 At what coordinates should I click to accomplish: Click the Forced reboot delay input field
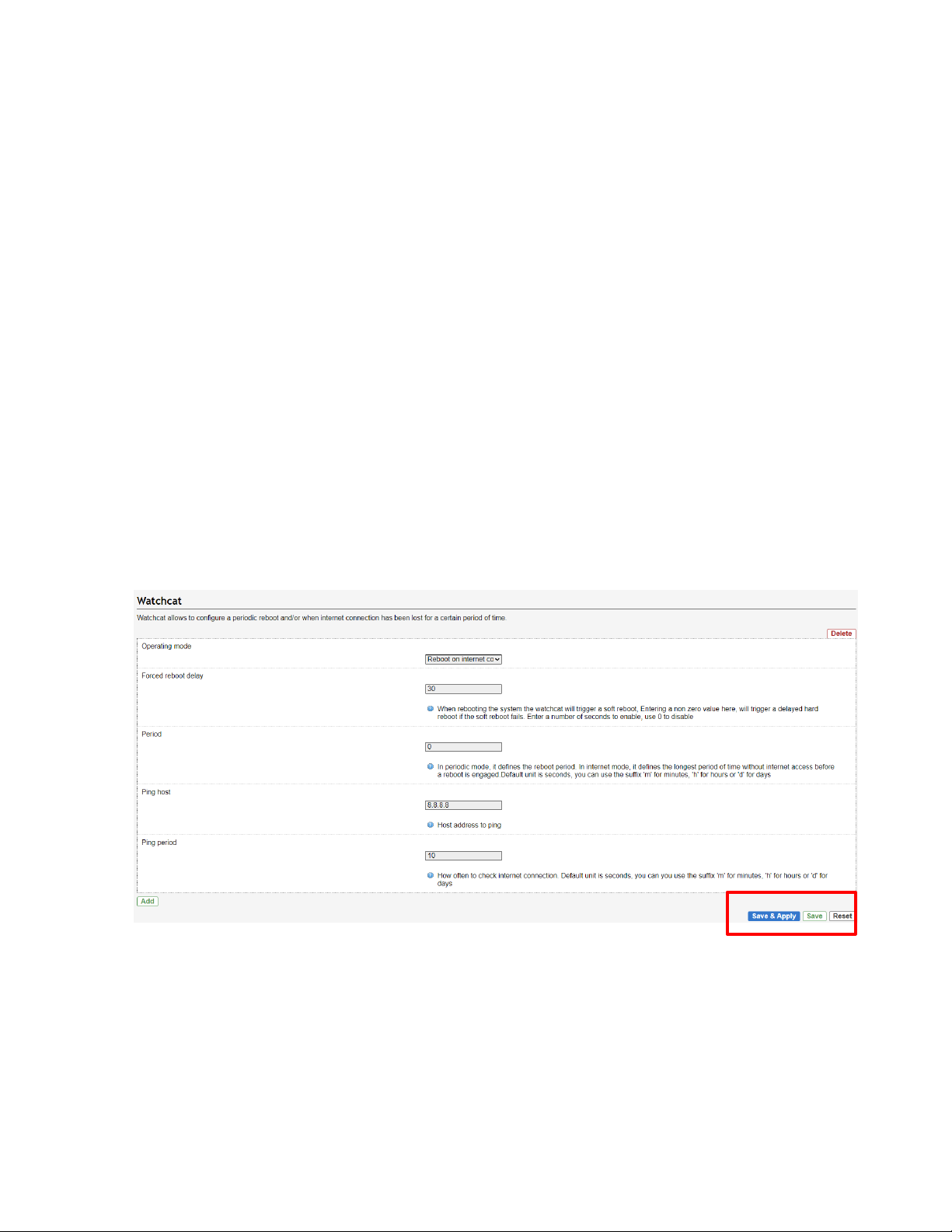463,689
